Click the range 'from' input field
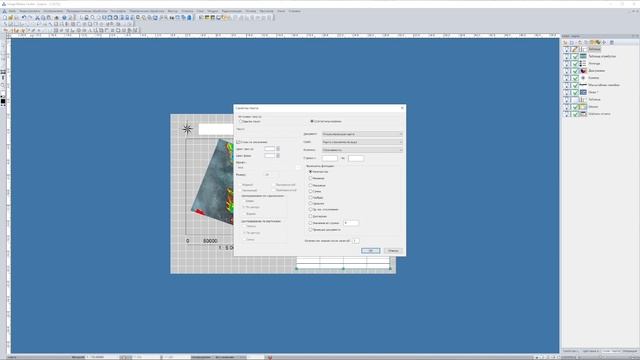Image resolution: width=640 pixels, height=360 pixels. (x=330, y=158)
